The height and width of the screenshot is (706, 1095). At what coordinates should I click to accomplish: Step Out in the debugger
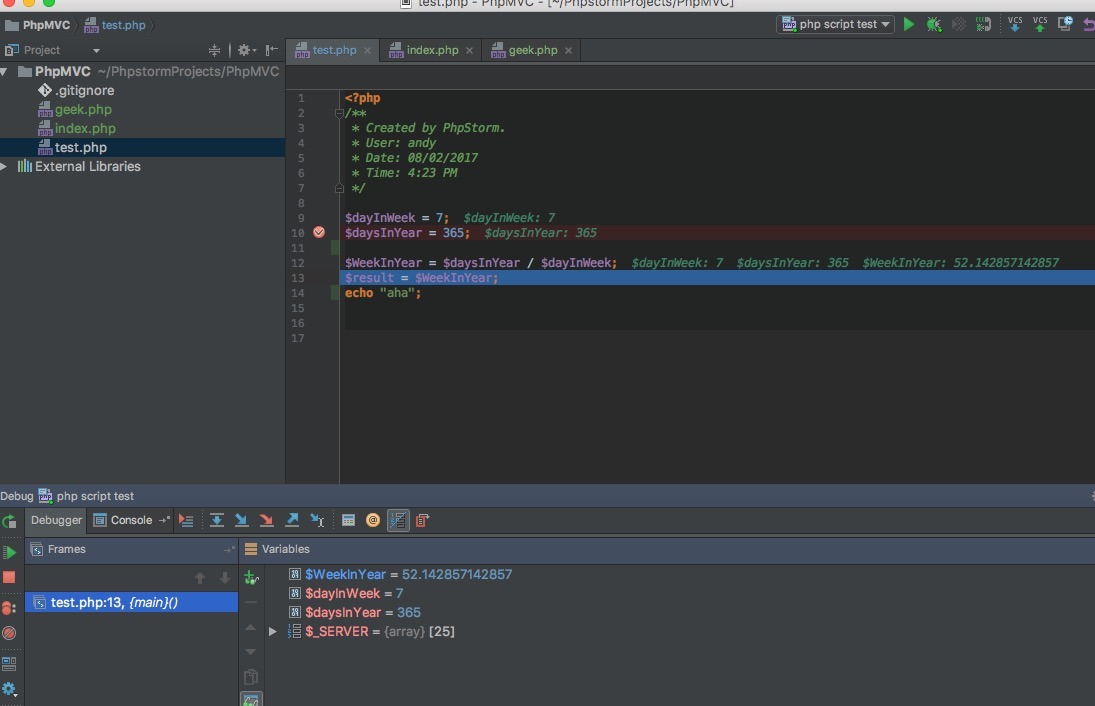292,520
